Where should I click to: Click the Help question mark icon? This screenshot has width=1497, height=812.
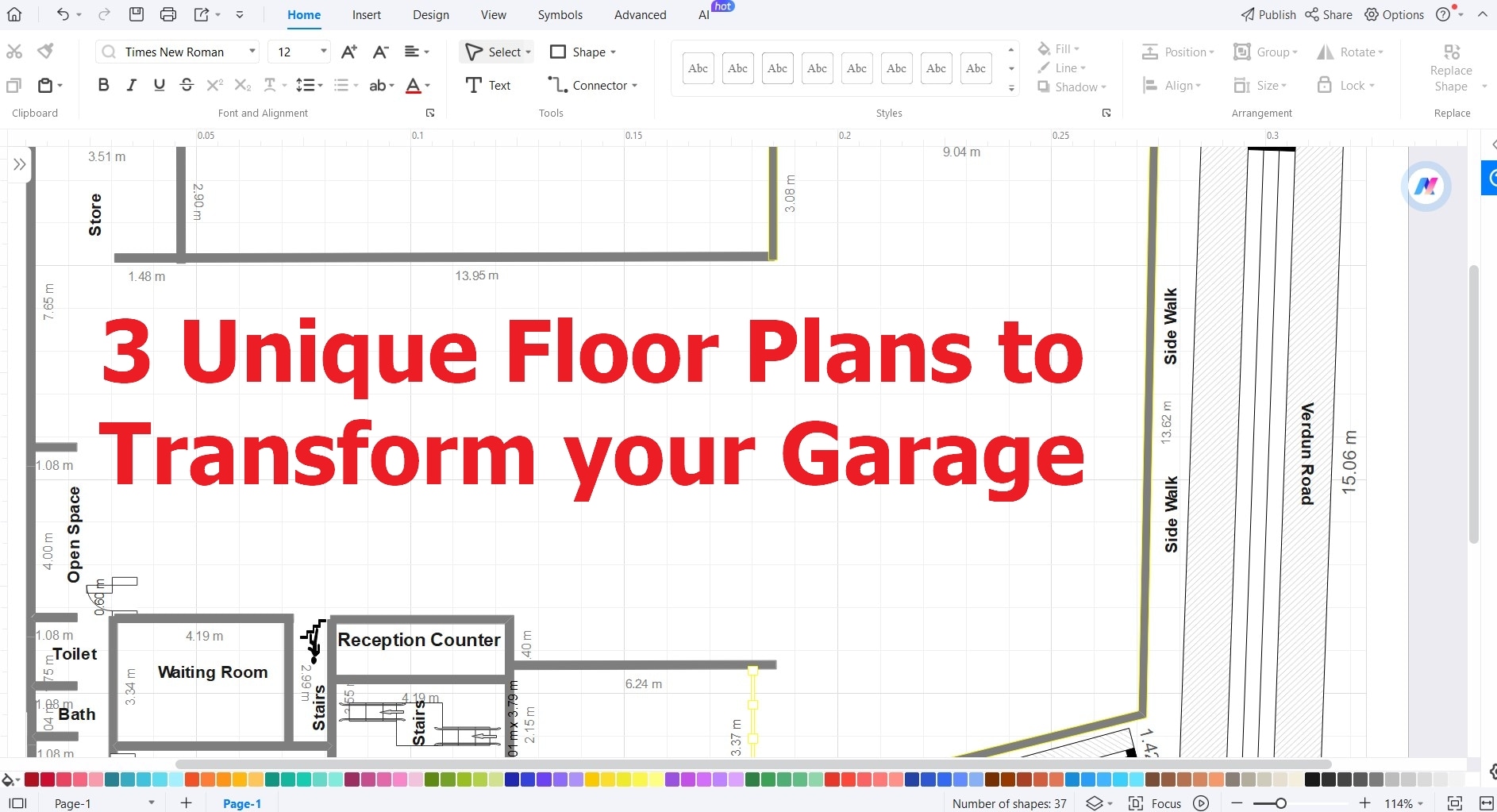1443,14
